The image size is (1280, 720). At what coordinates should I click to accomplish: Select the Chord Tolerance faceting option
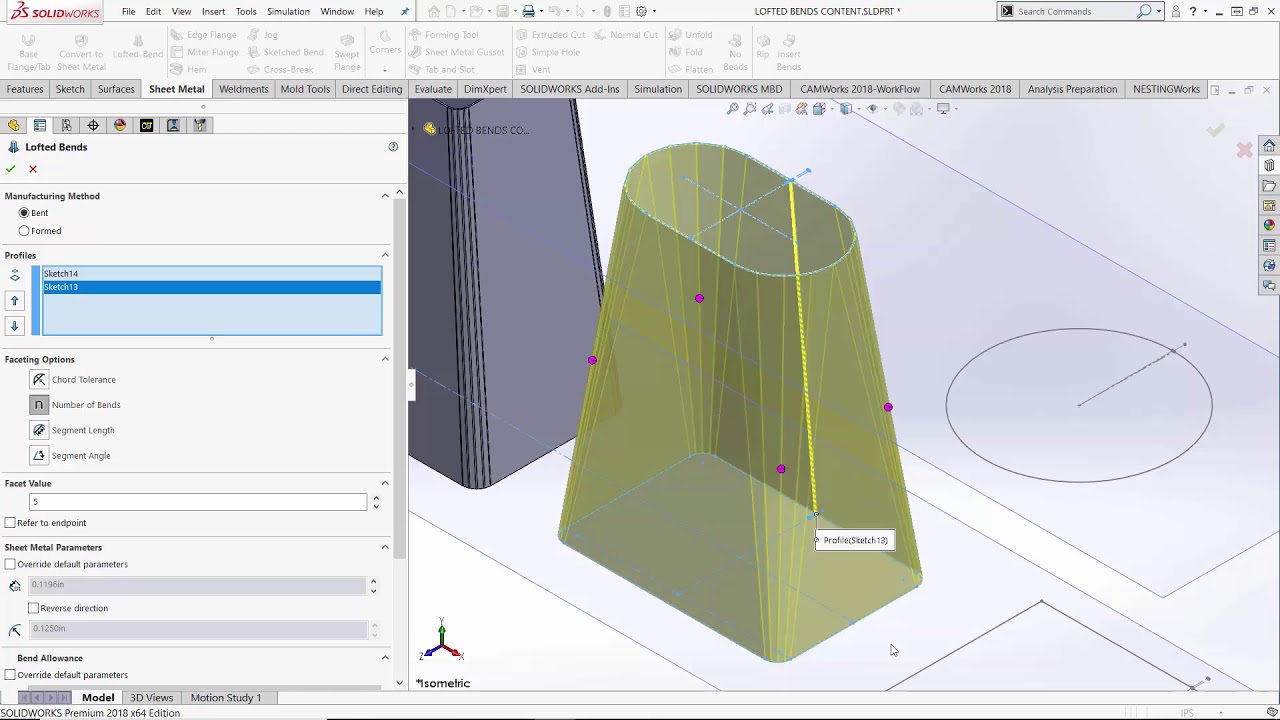coord(39,380)
